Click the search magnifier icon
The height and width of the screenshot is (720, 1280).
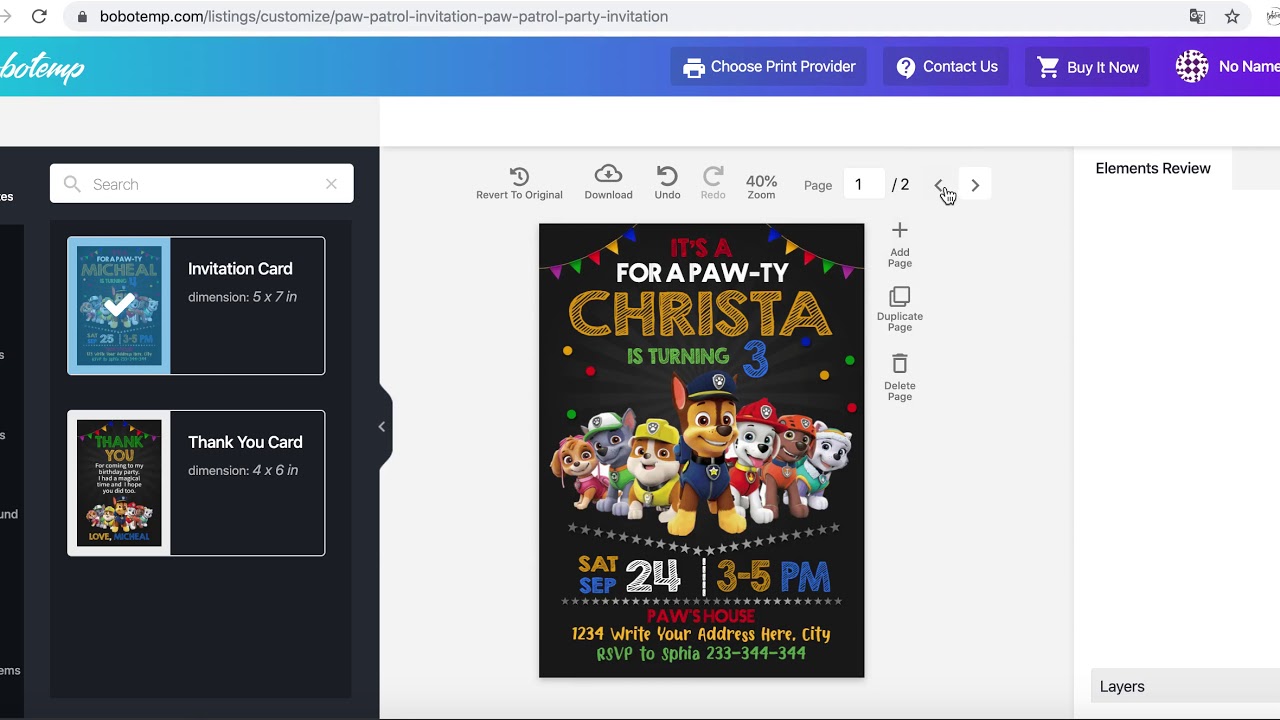(x=72, y=184)
